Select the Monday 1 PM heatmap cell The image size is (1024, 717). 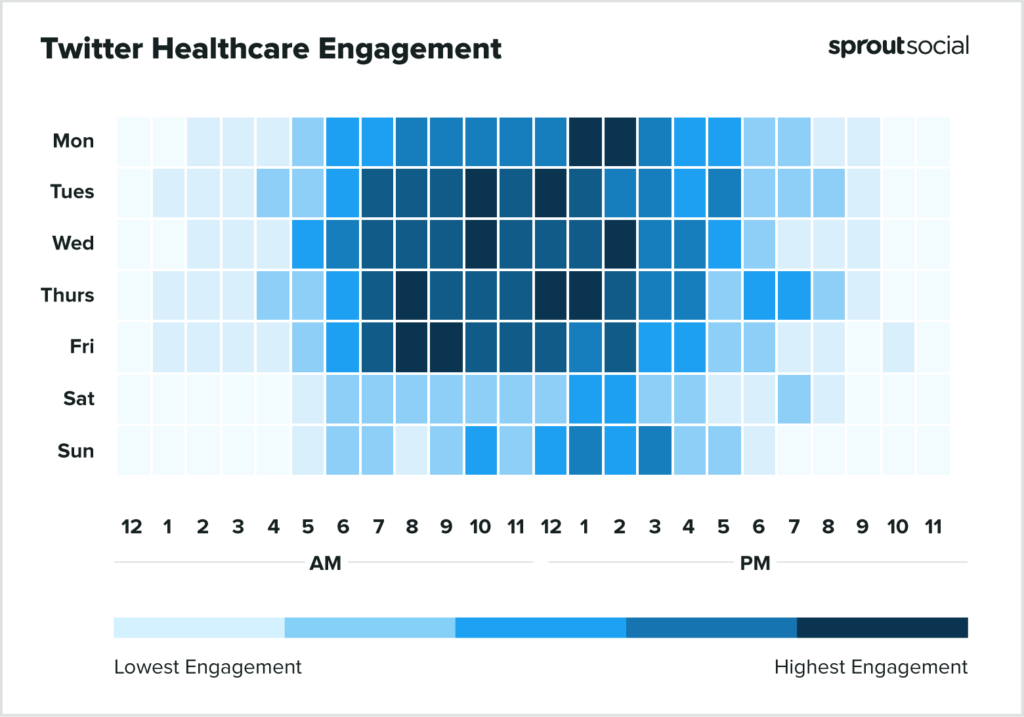(585, 141)
